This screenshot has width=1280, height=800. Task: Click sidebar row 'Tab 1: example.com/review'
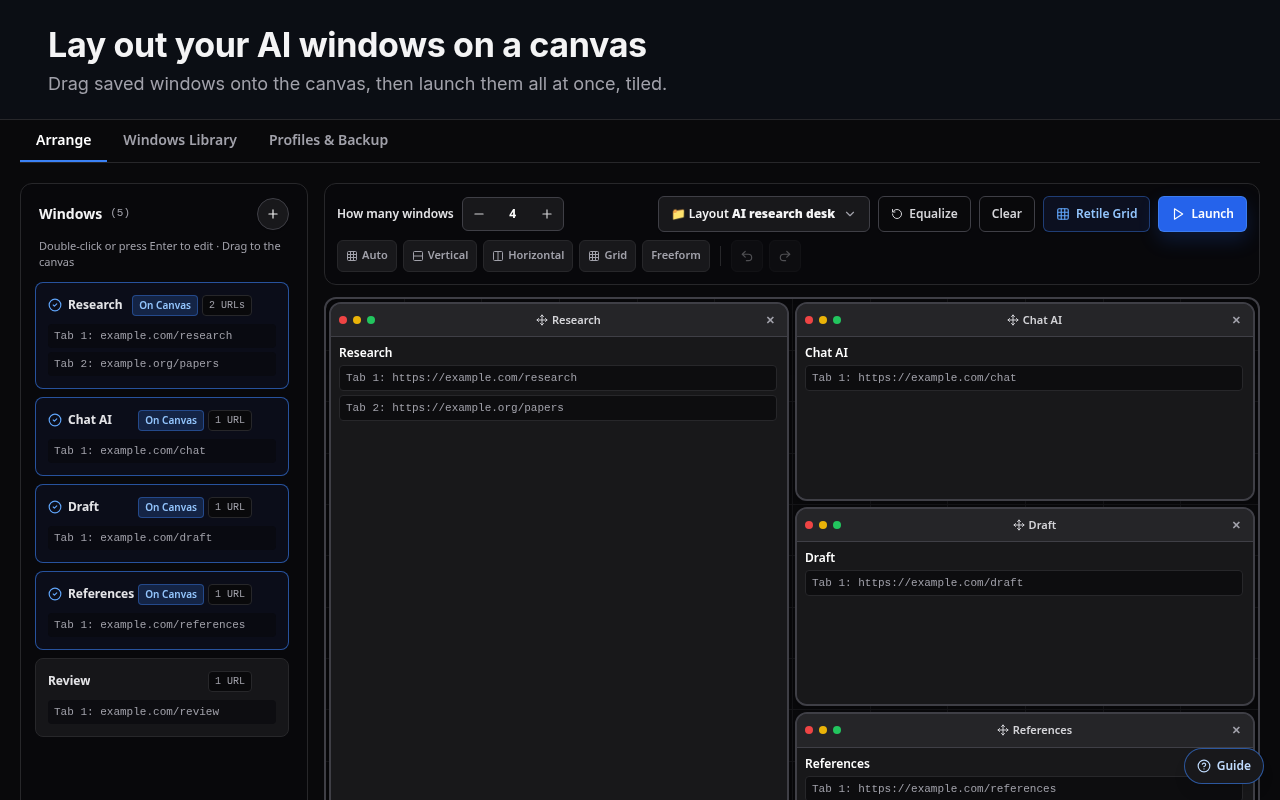[x=162, y=712]
